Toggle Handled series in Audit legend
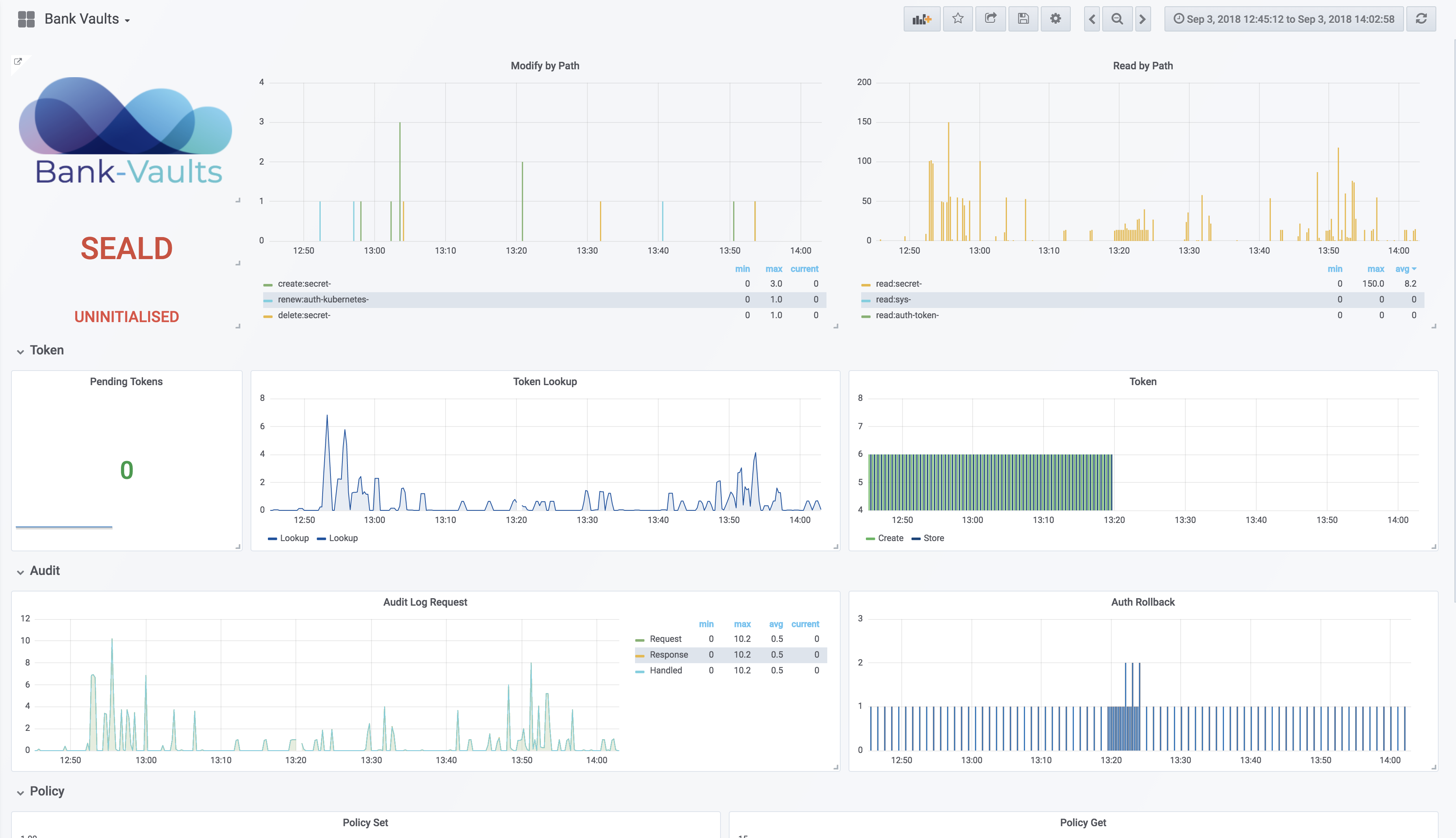 click(x=665, y=671)
